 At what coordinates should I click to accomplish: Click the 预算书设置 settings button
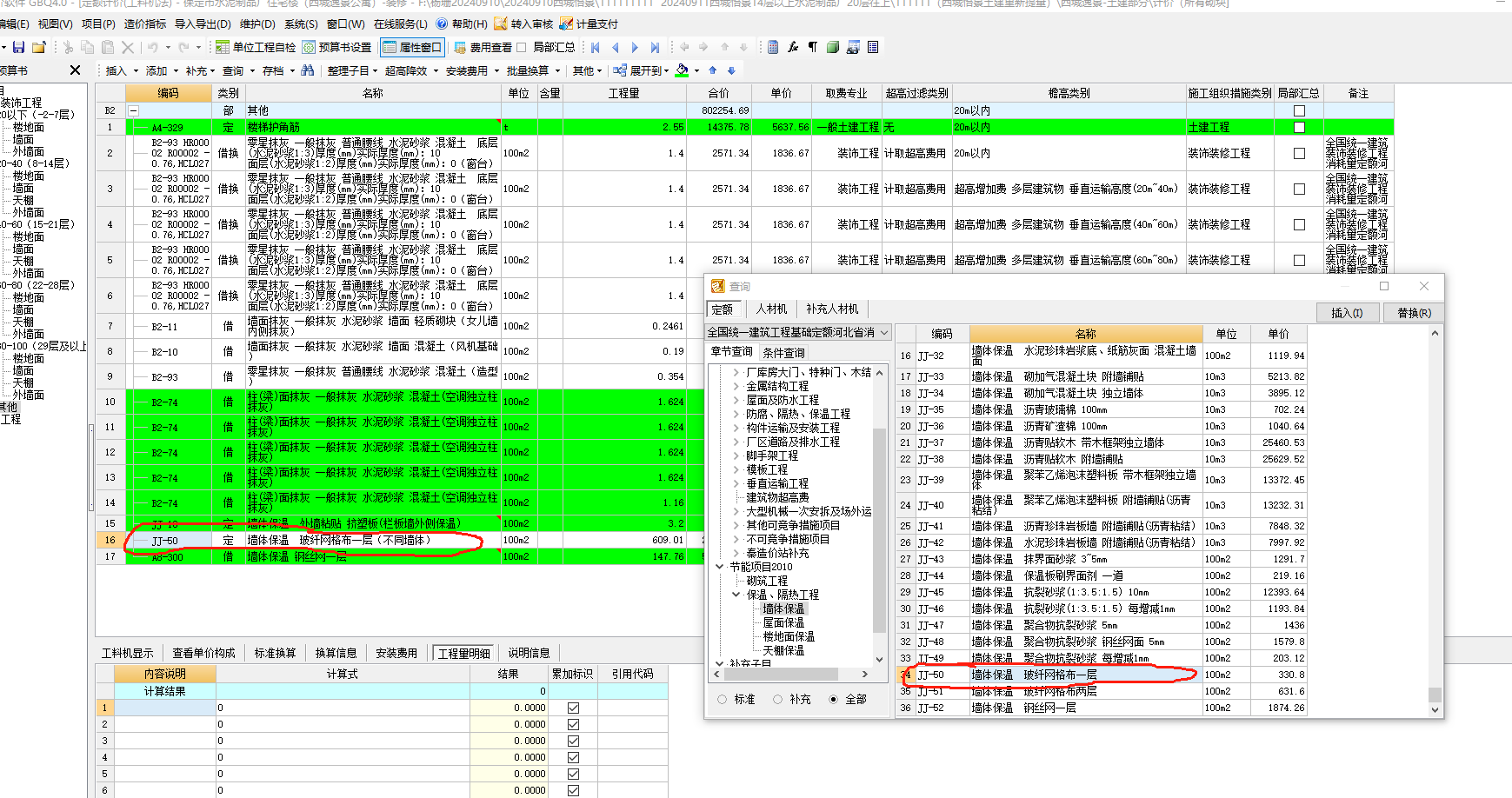[337, 47]
